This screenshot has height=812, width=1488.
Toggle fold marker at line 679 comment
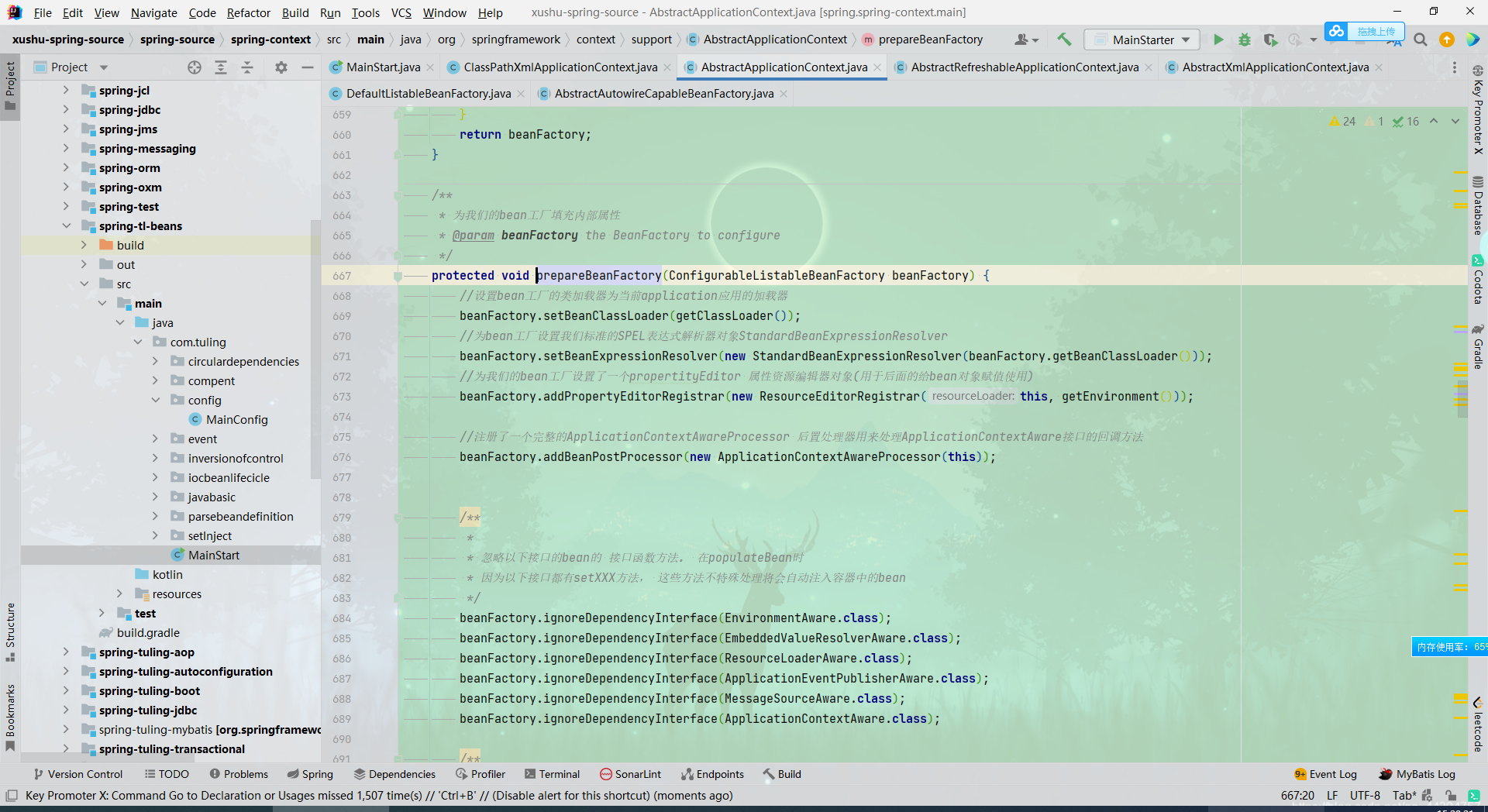pyautogui.click(x=398, y=518)
